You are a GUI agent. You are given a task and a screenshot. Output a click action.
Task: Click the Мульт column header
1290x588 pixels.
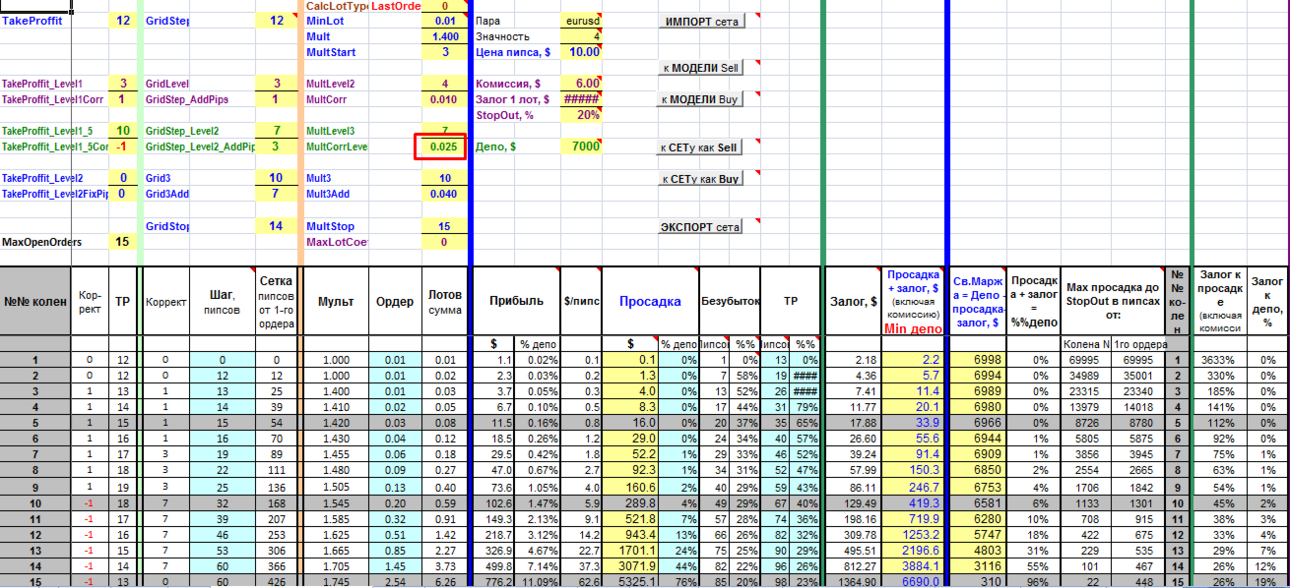[335, 301]
